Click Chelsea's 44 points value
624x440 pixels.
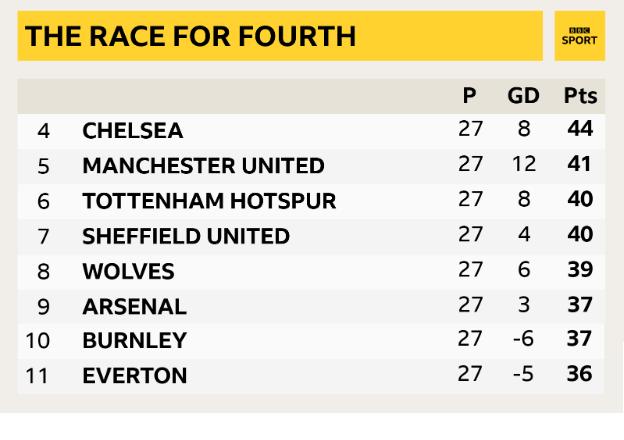click(x=580, y=130)
